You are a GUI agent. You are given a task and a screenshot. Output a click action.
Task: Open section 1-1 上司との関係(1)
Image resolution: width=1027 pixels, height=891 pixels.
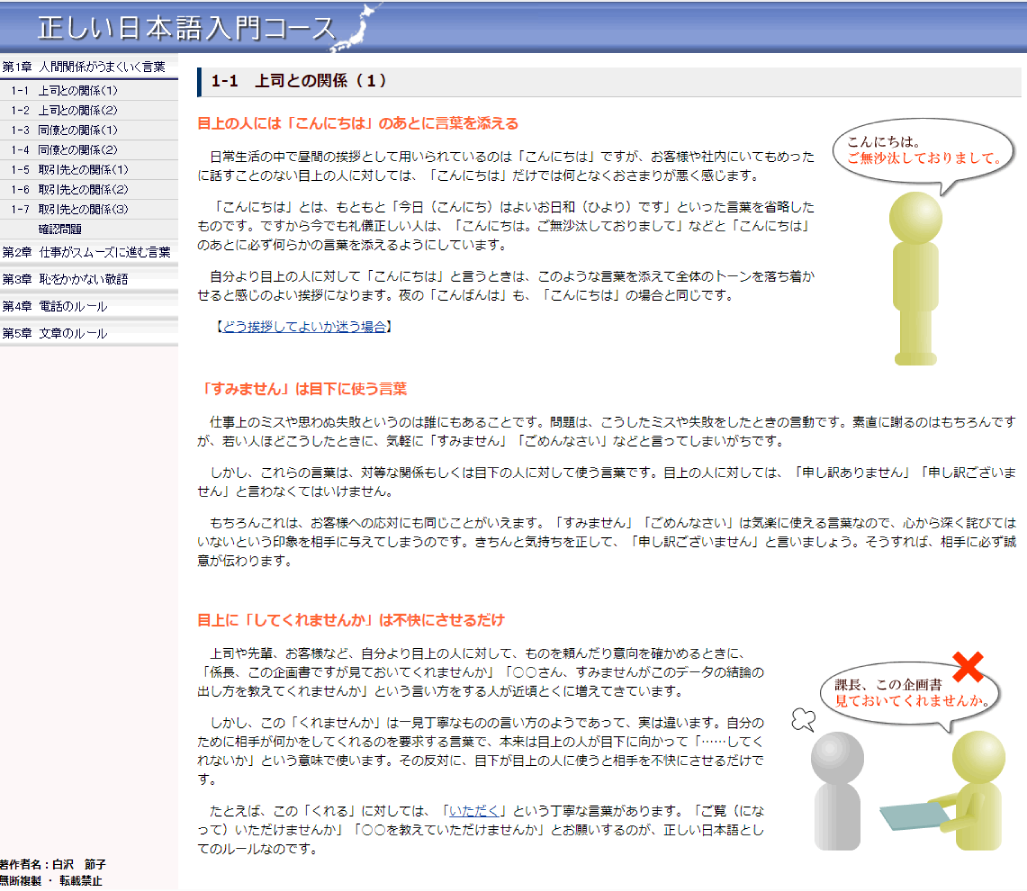(x=89, y=90)
